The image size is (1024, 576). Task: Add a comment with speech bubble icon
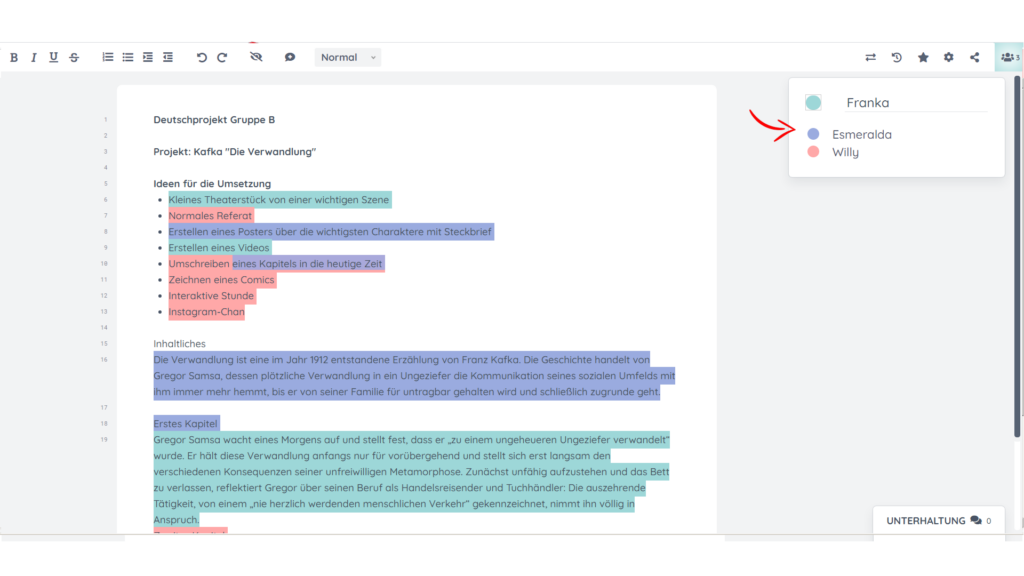(290, 57)
